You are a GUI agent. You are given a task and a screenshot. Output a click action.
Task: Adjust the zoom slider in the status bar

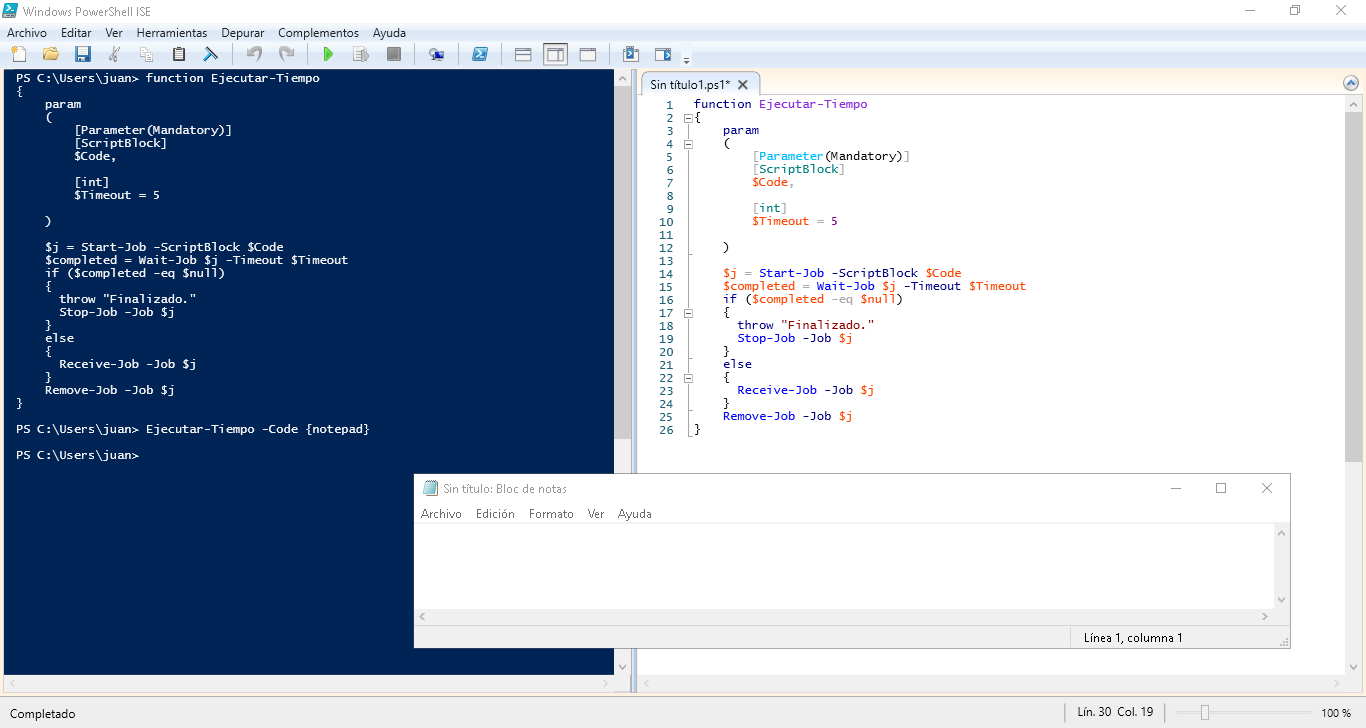pyautogui.click(x=1205, y=713)
